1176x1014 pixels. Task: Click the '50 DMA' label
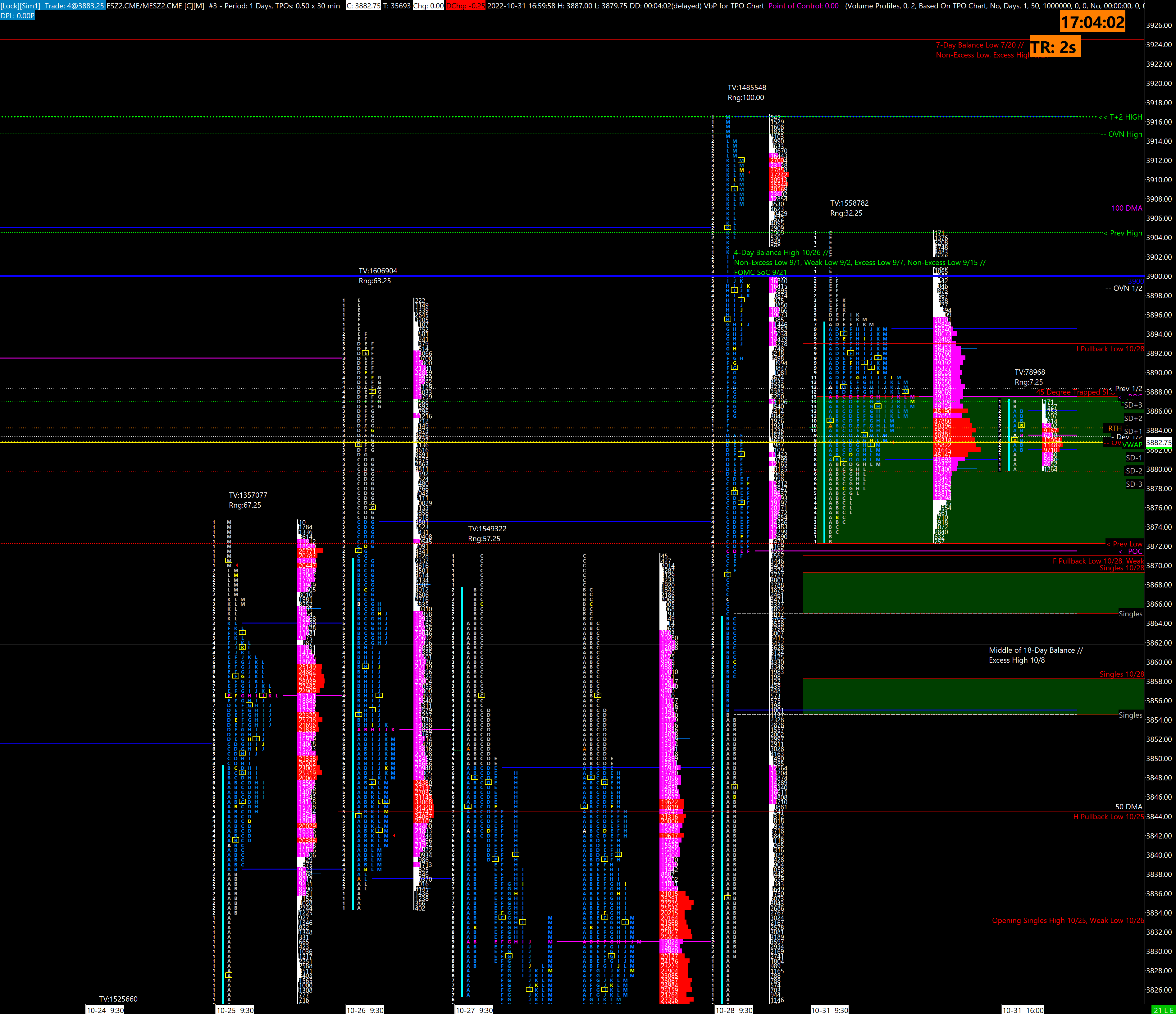click(x=1128, y=806)
